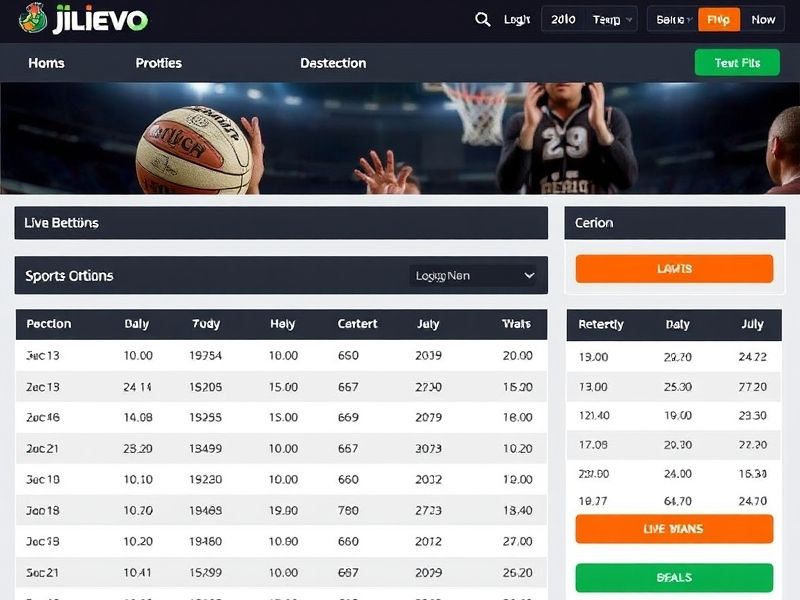Select the 10.10 cell in table
Viewport: 800px width, 600px height.
138,480
